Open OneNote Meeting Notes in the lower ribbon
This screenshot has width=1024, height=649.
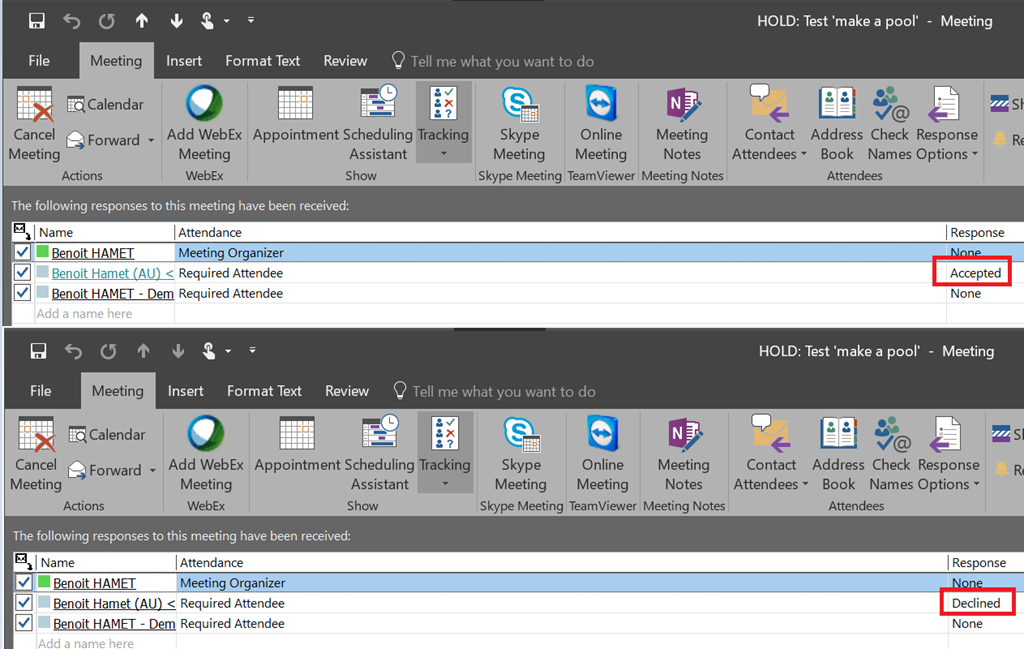(x=683, y=453)
